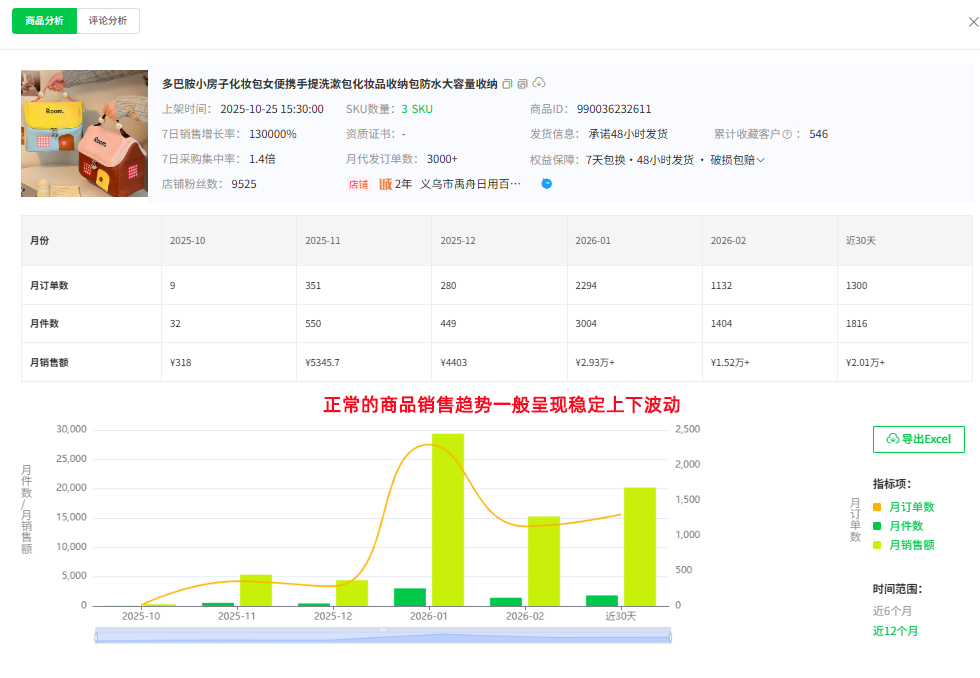The width and height of the screenshot is (980, 678).
Task: Click the cloud download icon after the title
Action: [537, 83]
